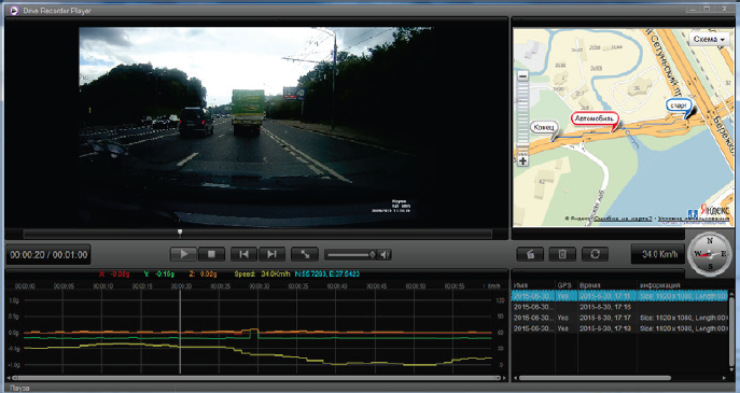Switch the video to fullscreen mode
Image resolution: width=740 pixels, height=393 pixels.
(x=305, y=255)
